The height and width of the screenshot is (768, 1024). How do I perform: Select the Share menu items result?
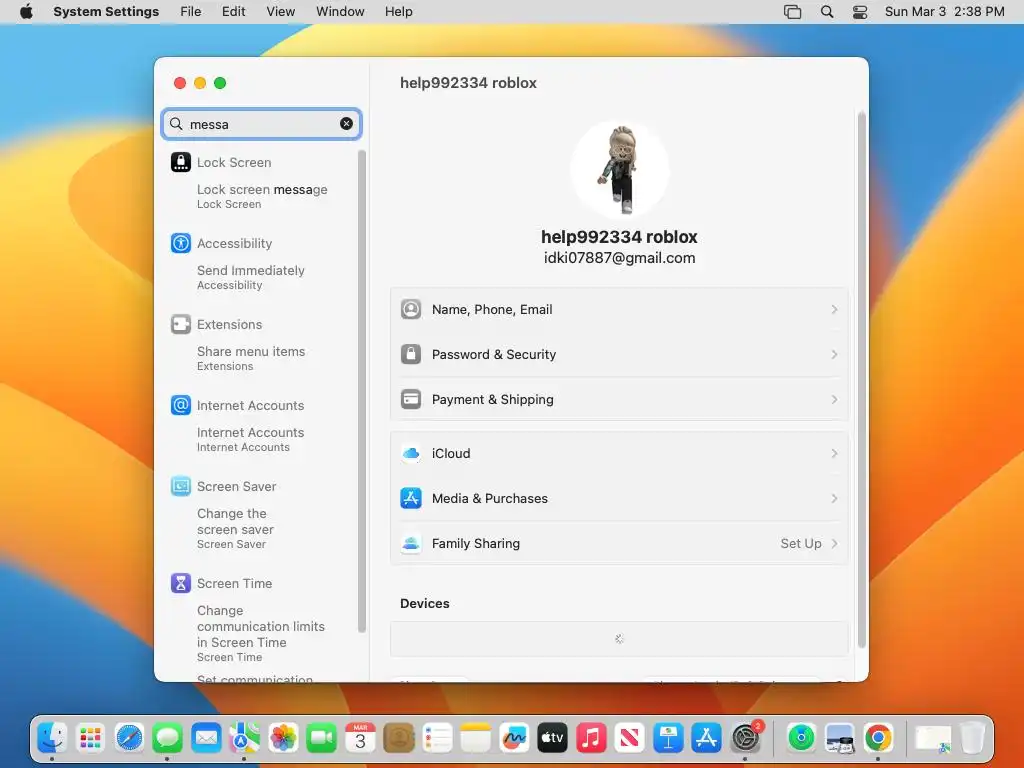(x=251, y=358)
